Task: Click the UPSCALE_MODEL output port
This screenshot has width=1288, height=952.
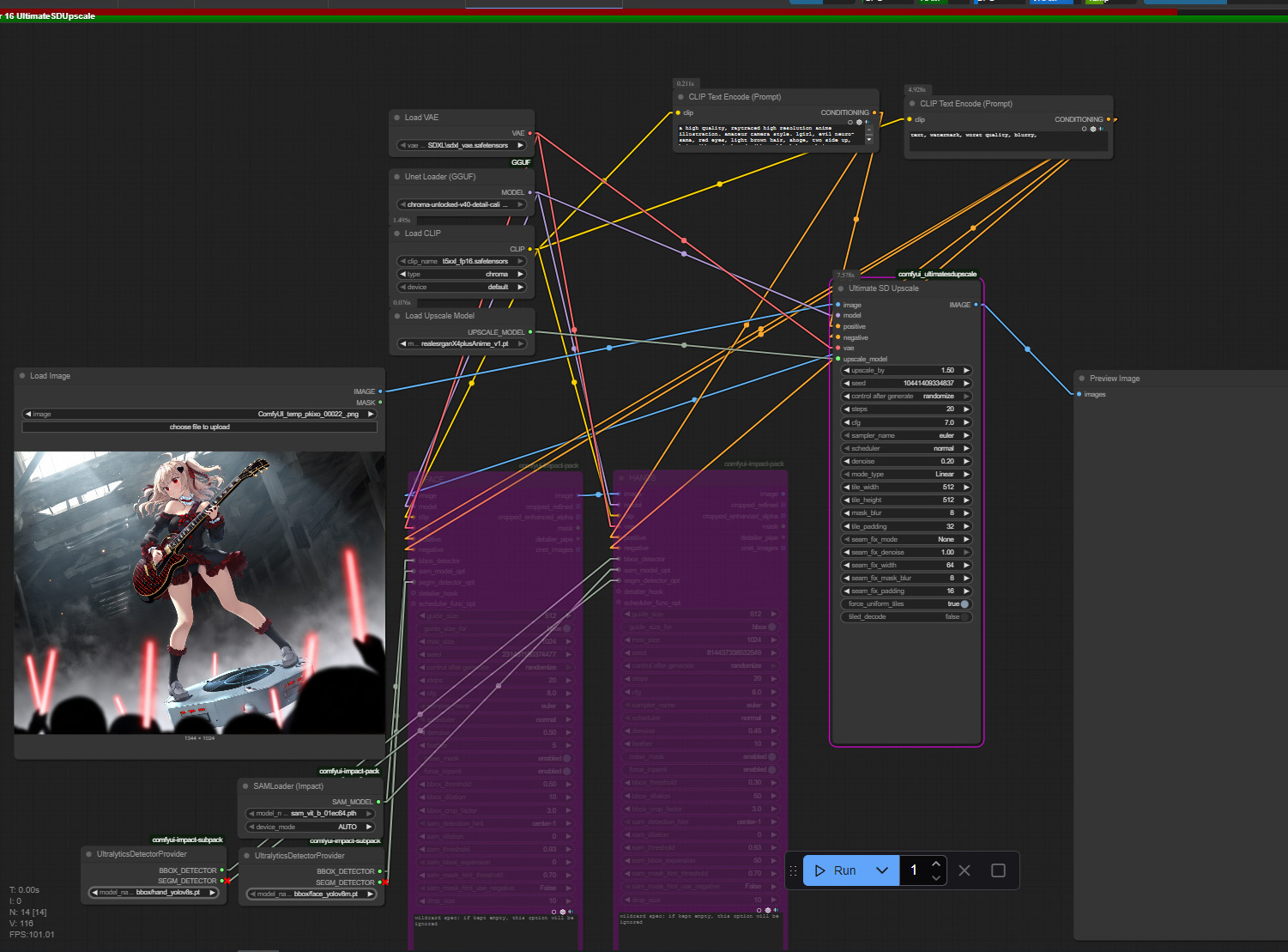Action: pos(530,332)
